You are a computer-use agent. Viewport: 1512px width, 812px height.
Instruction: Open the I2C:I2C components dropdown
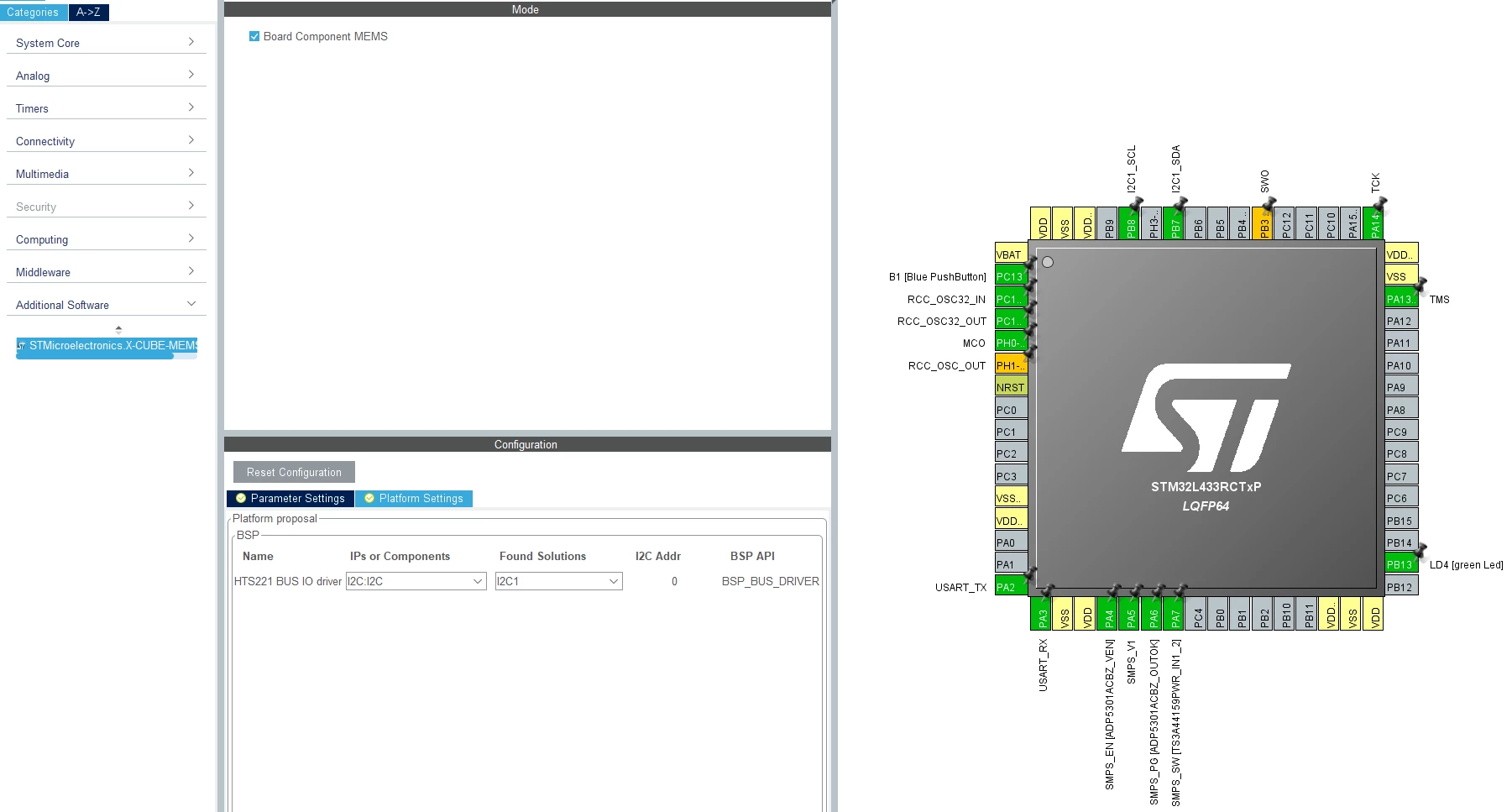coord(416,581)
